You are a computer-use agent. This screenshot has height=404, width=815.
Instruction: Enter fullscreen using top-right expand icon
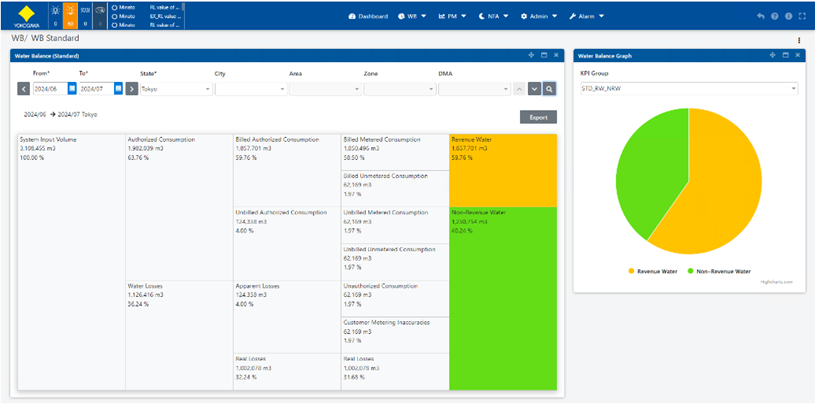pyautogui.click(x=803, y=17)
